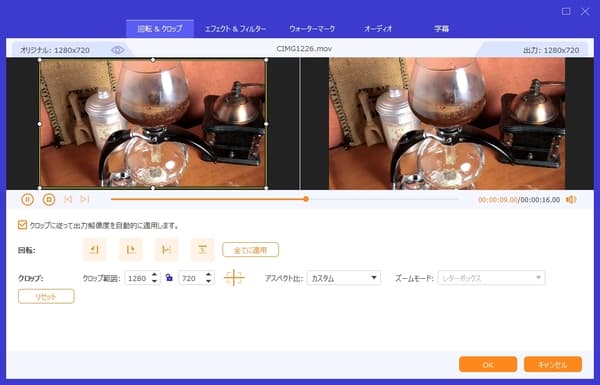
Task: Uncheck auto-apply output resolution by crop
Action: tap(23, 225)
